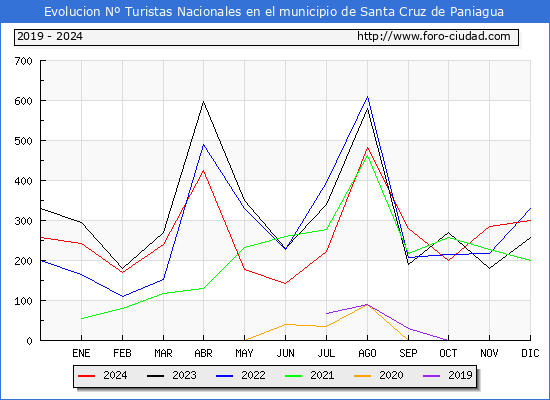
Task: Click the JUL month axis label
Action: (326, 353)
